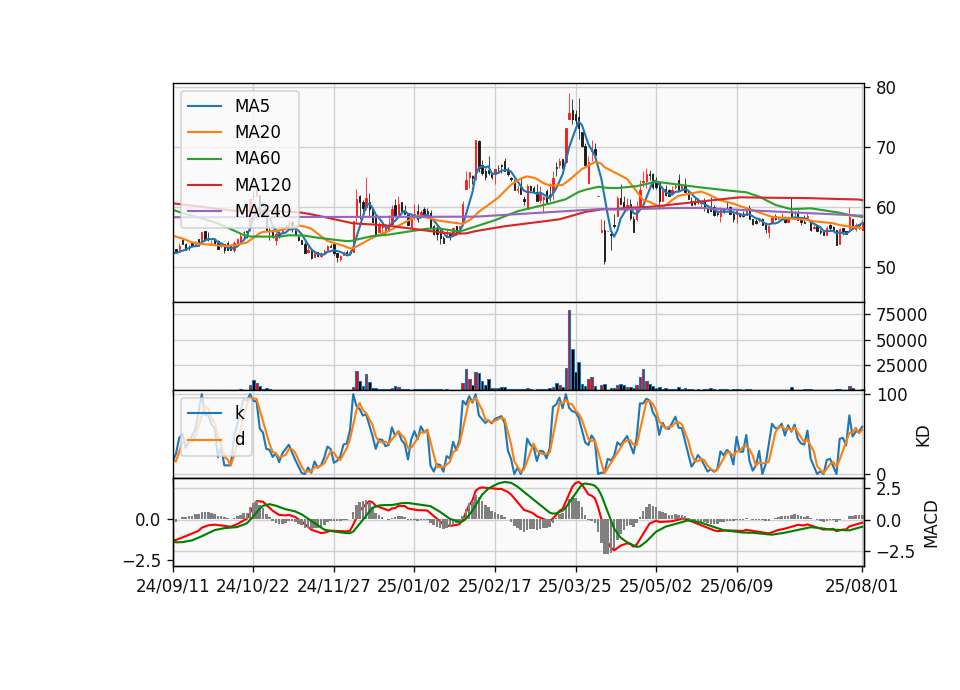The height and width of the screenshot is (690, 960).
Task: Click the tallest volume bar near 25/03/25
Action: pyautogui.click(x=569, y=350)
